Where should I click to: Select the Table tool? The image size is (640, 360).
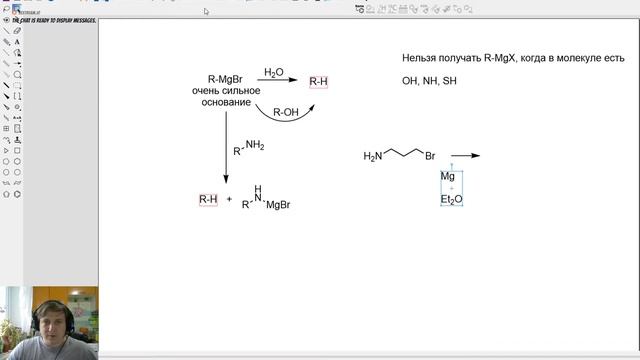(6, 129)
